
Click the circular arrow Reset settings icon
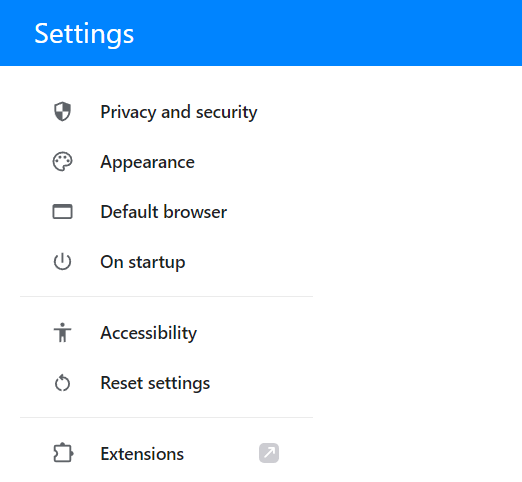pos(62,383)
